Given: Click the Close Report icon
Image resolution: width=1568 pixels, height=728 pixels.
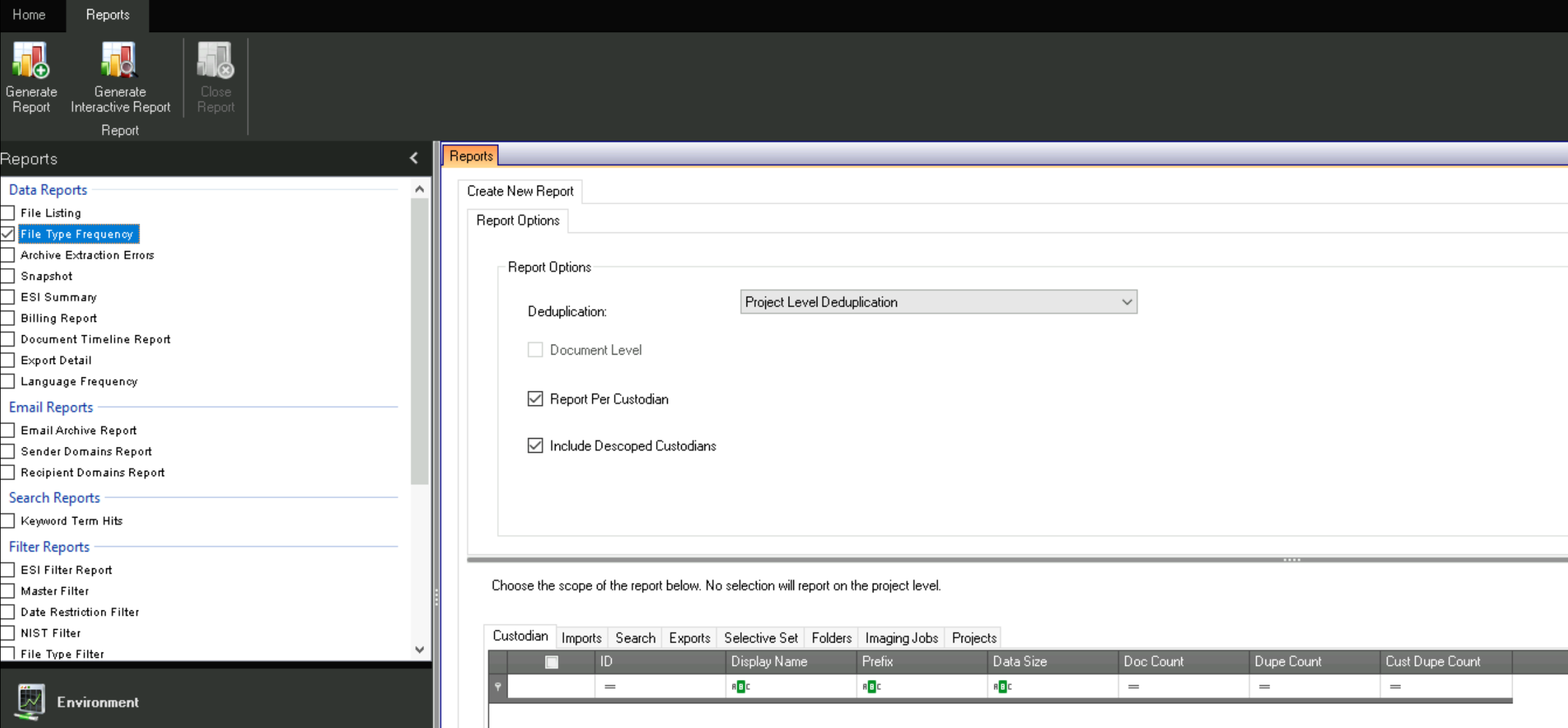Looking at the screenshot, I should pos(215,61).
